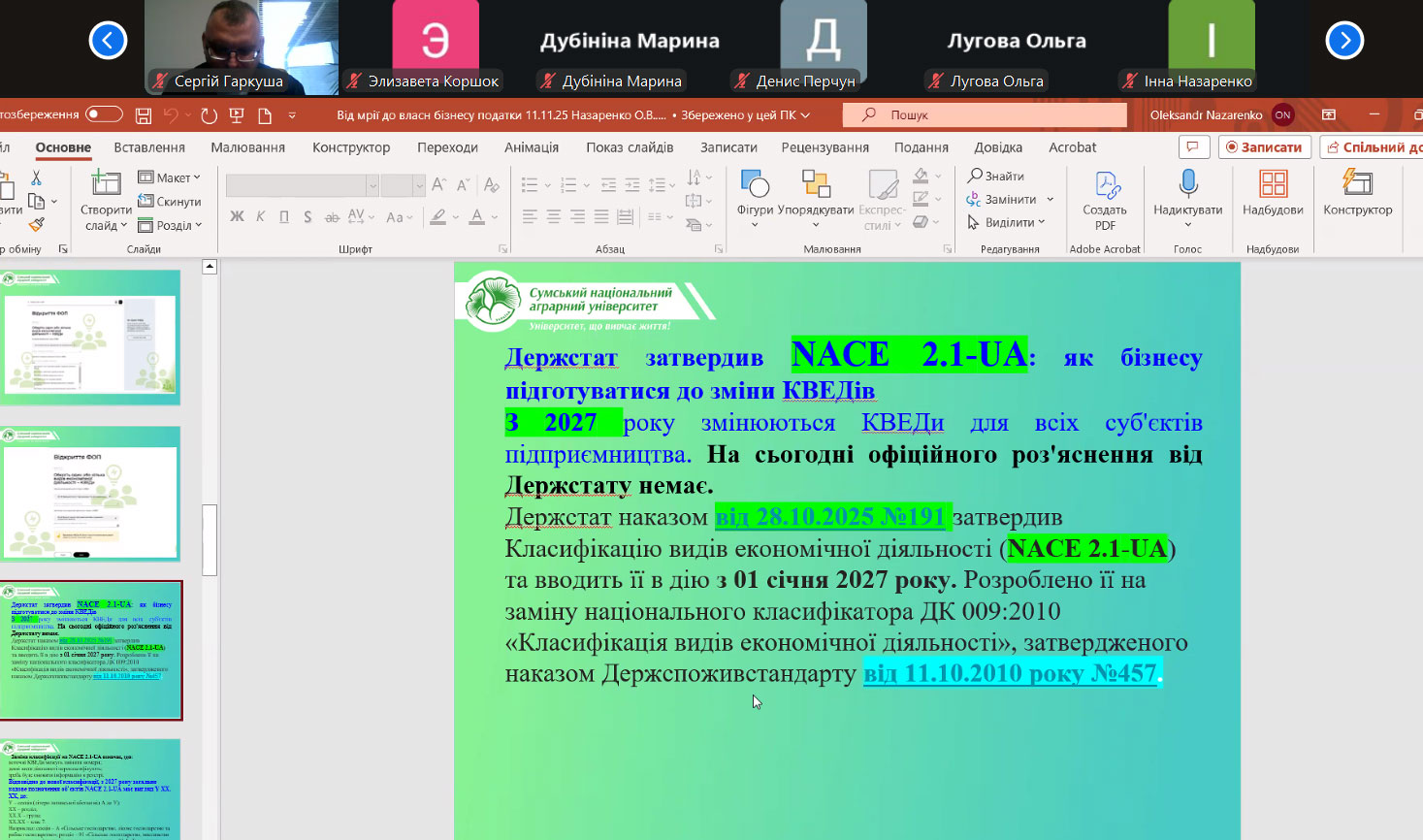Toggle italic (К) formatting
This screenshot has height=840, width=1423.
tap(260, 216)
